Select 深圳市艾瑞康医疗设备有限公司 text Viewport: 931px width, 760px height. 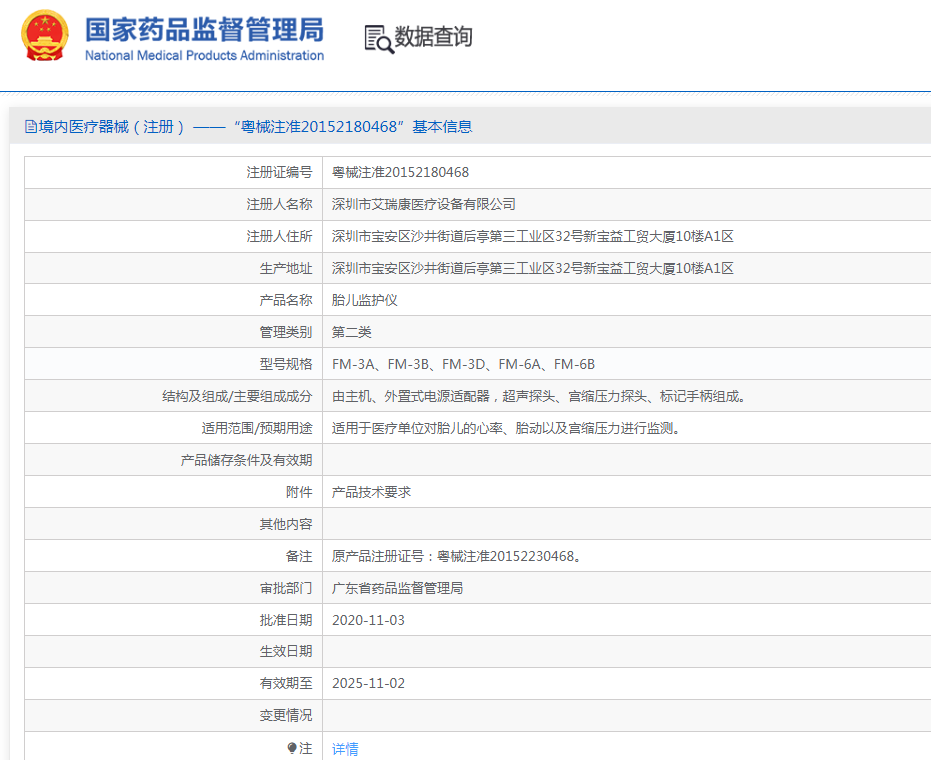pyautogui.click(x=423, y=204)
